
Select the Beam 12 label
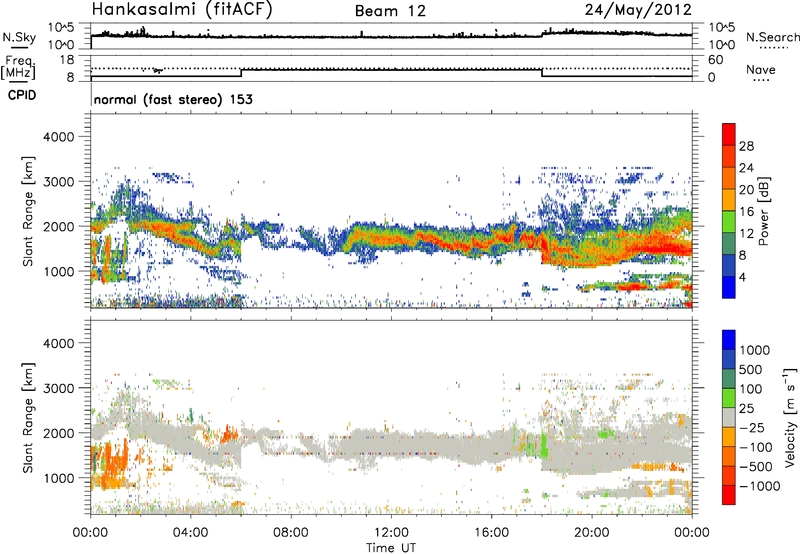point(390,11)
